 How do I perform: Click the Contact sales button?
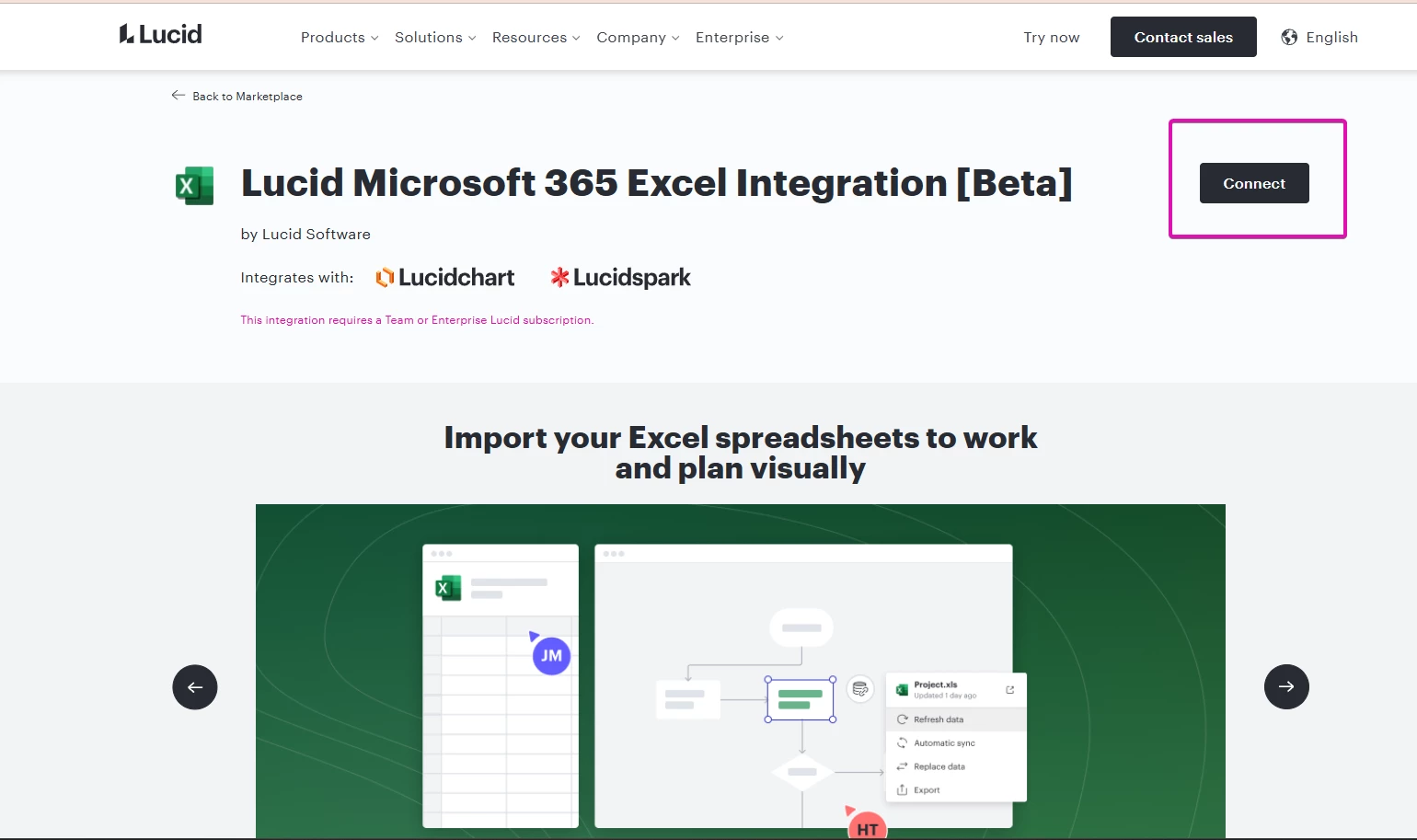click(x=1183, y=37)
